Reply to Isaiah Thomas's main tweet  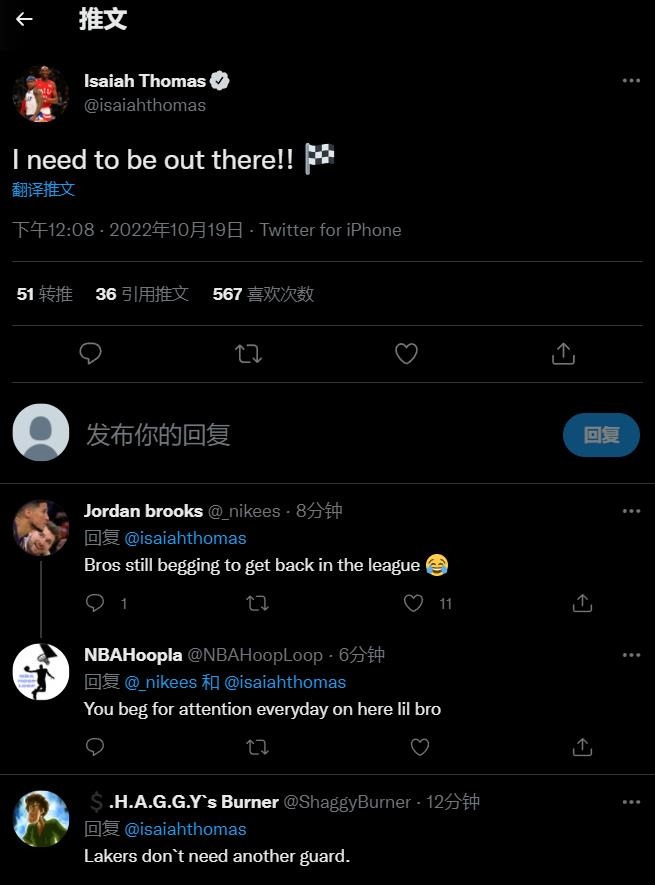coord(91,353)
